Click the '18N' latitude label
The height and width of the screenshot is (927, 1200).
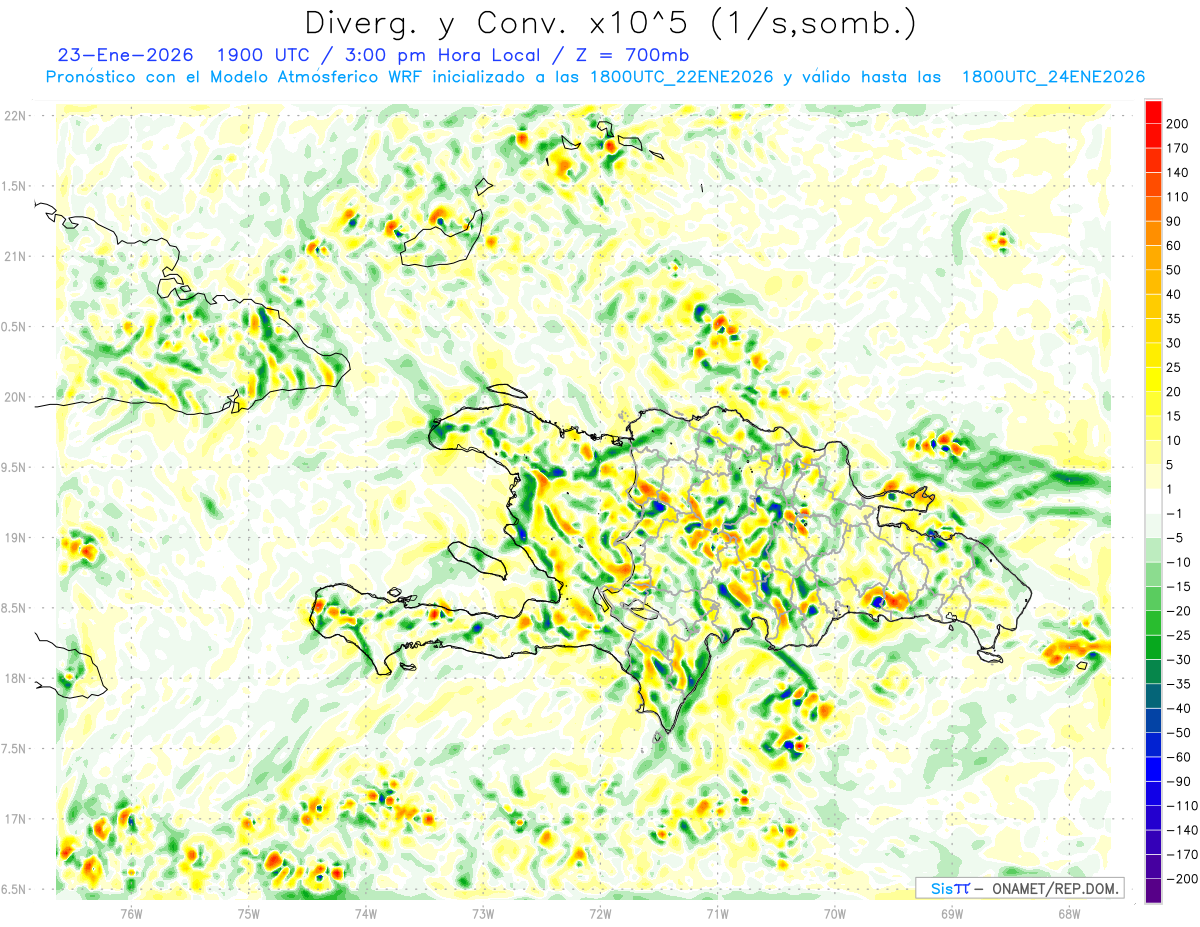[x=14, y=679]
